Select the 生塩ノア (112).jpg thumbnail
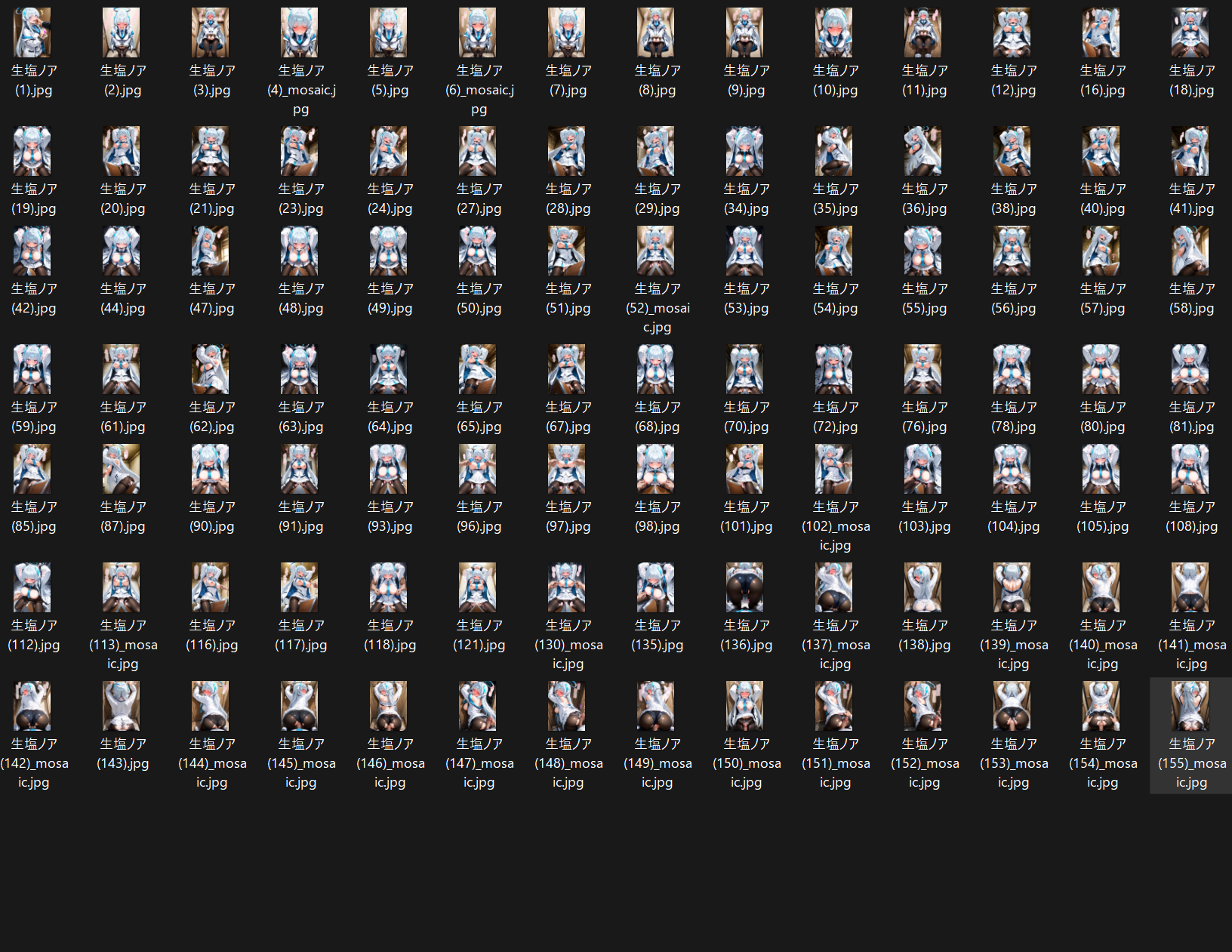 33,587
